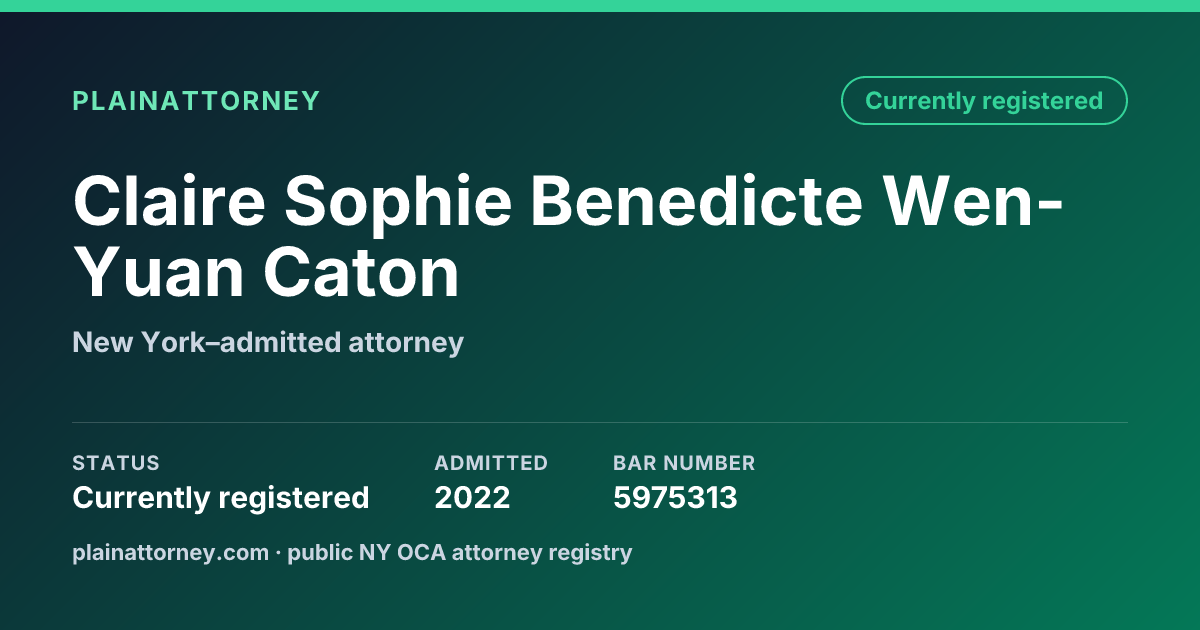The image size is (1200, 630).
Task: Select the Currently registered status value
Action: (221, 497)
